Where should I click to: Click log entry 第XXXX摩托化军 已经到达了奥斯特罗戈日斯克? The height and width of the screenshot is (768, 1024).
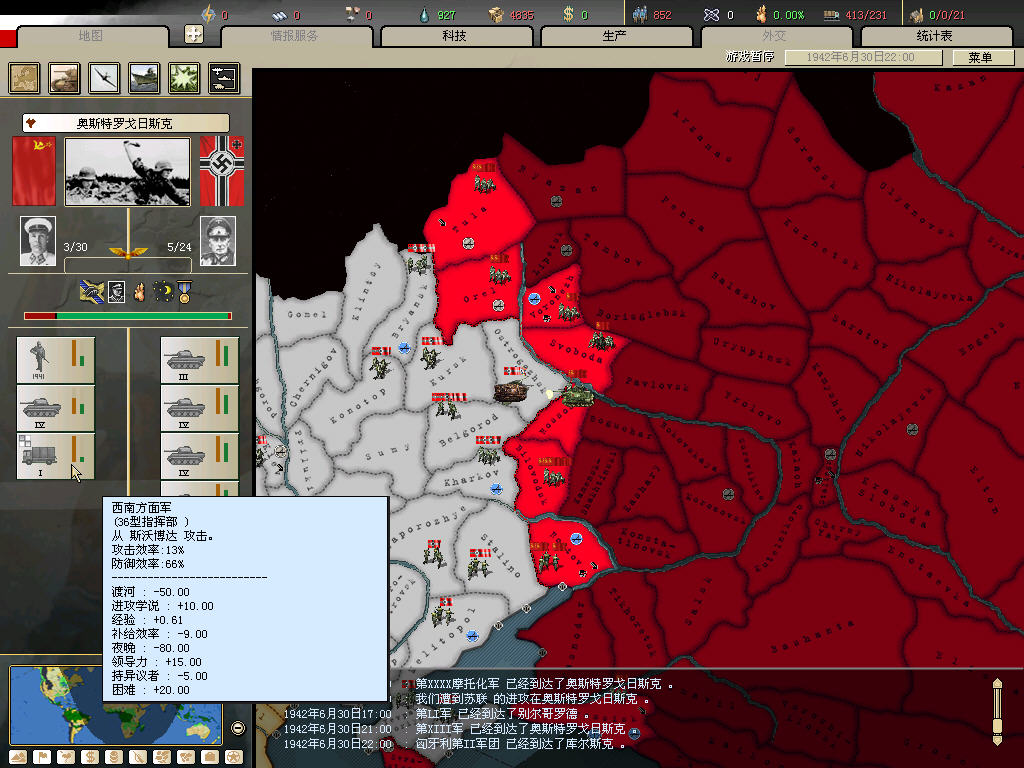[x=538, y=684]
